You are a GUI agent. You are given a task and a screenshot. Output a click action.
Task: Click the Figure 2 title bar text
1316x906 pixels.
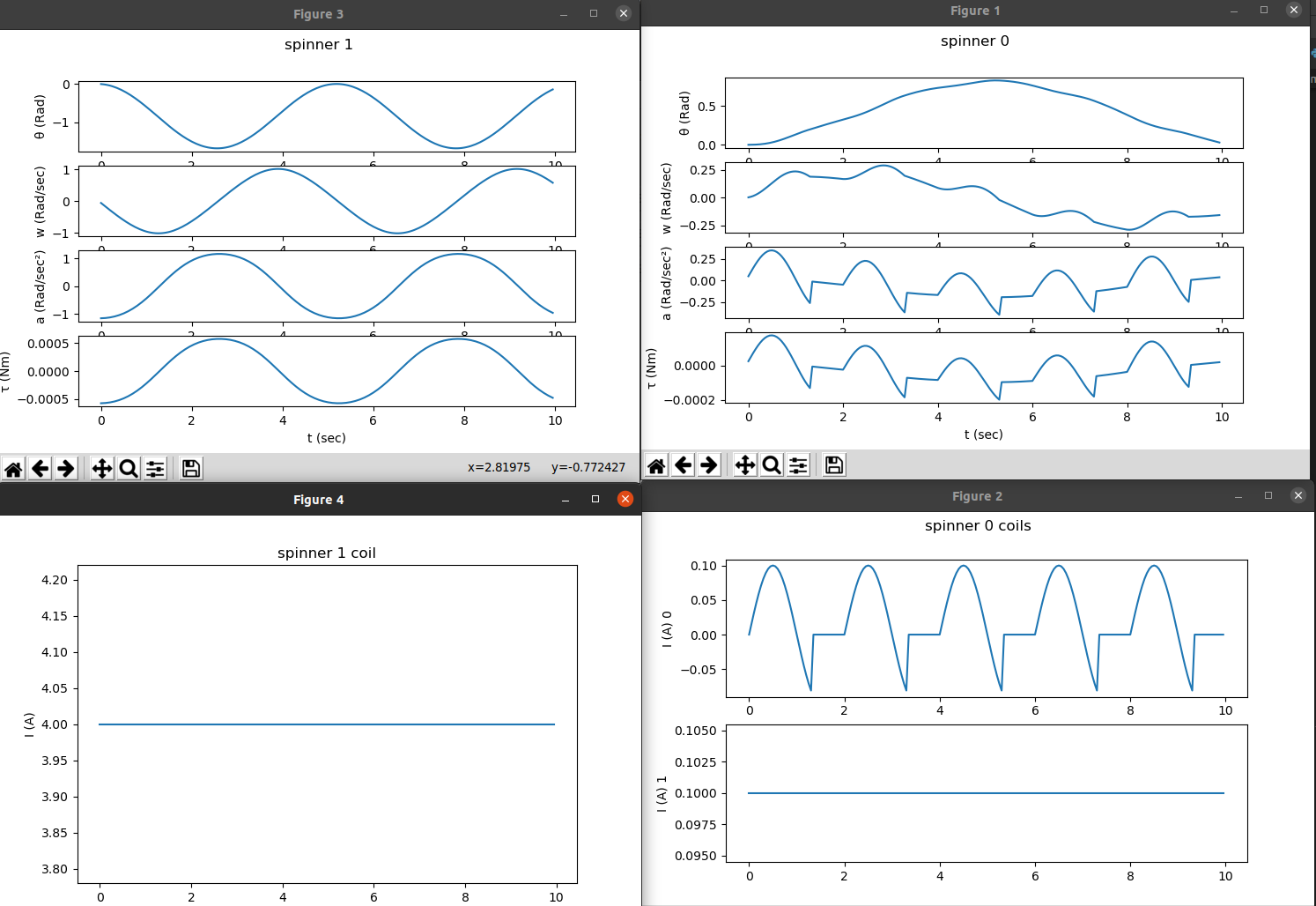(x=977, y=496)
